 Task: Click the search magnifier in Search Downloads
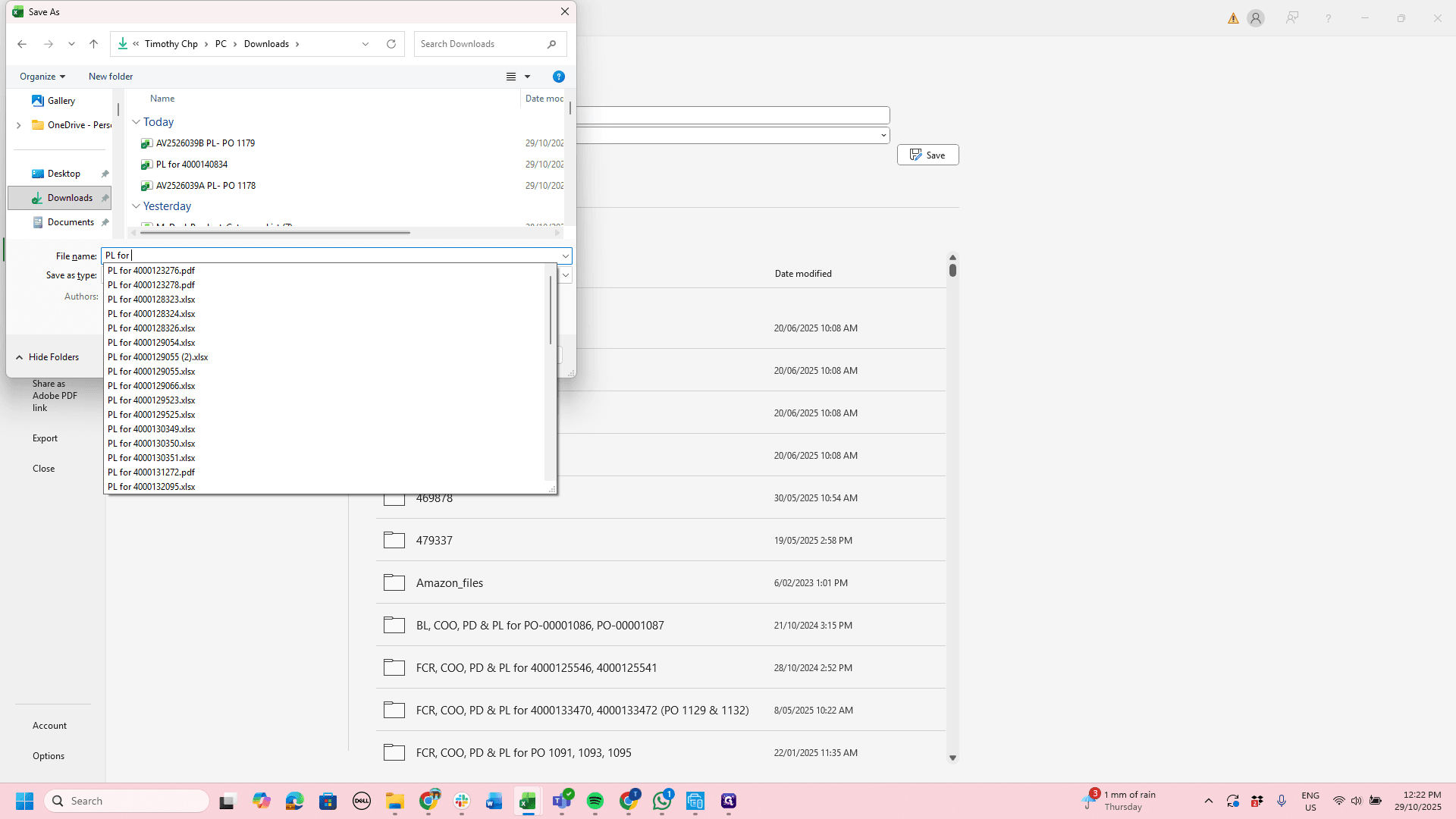click(551, 44)
